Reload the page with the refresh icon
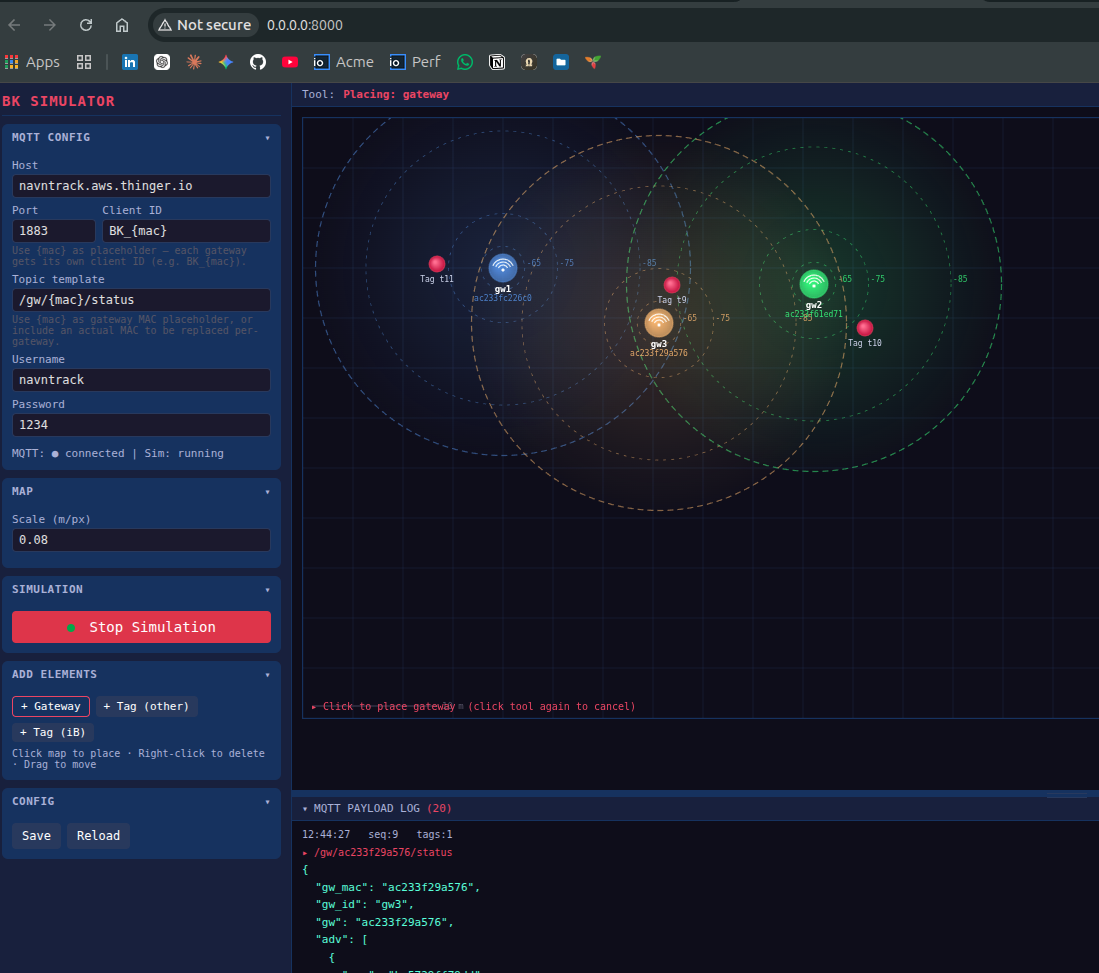 [x=86, y=25]
